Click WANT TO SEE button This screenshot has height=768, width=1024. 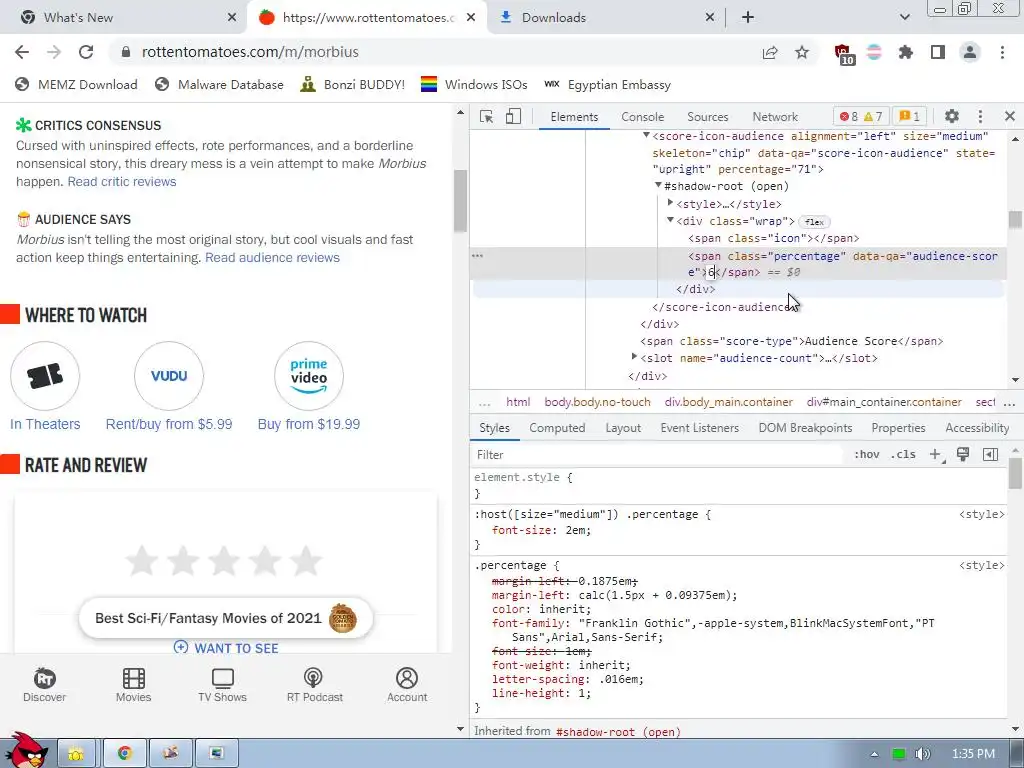(x=226, y=648)
